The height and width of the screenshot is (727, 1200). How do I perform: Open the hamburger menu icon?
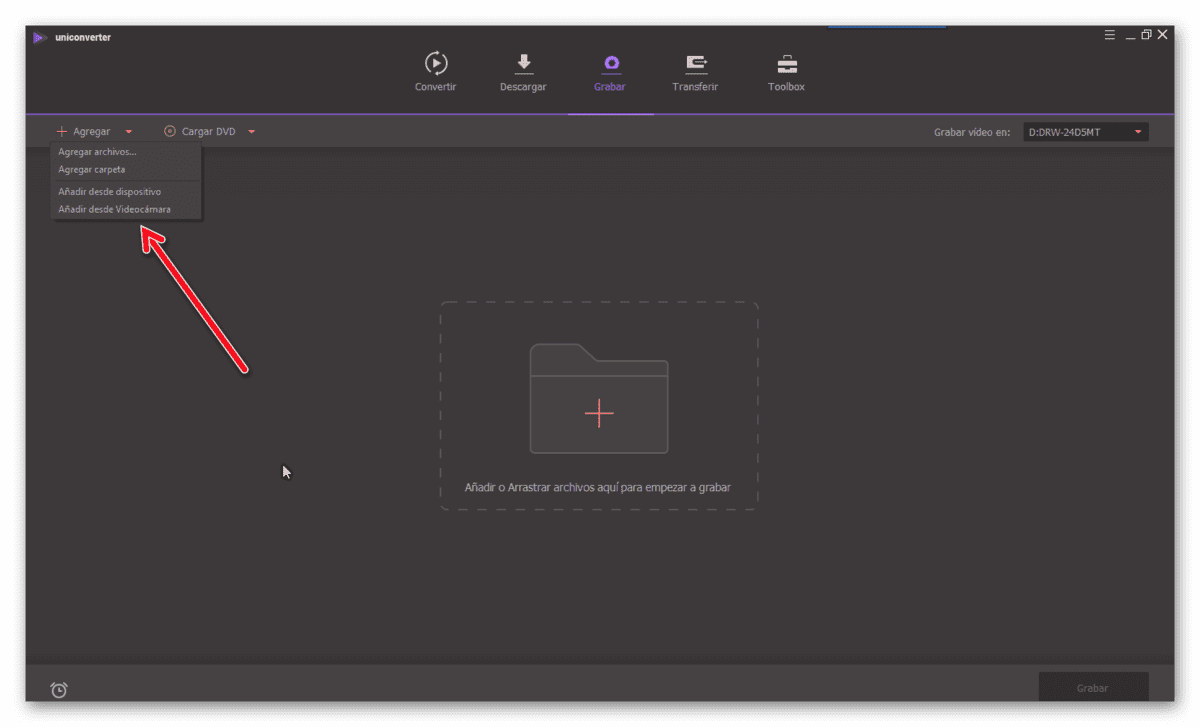1110,35
